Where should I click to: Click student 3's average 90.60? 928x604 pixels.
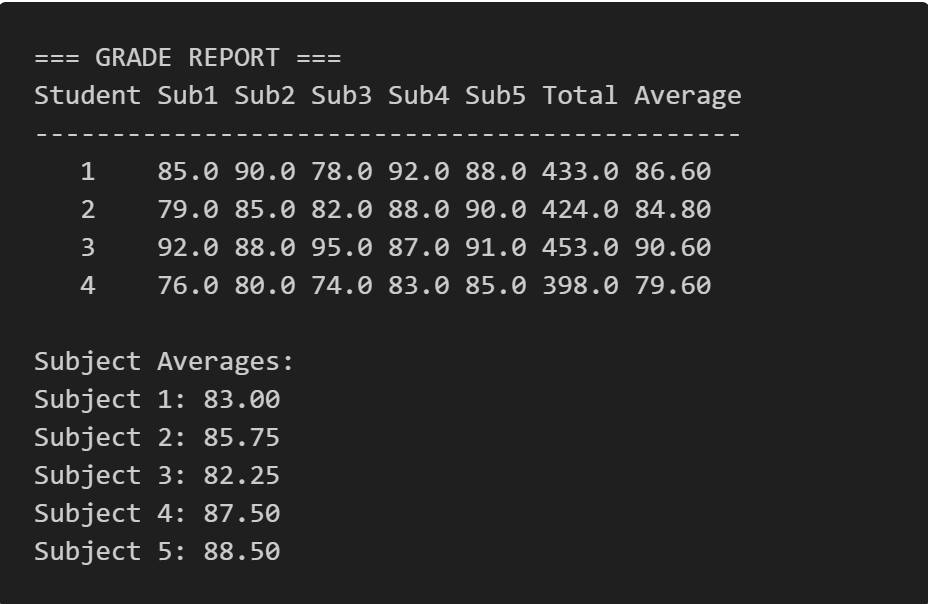[x=672, y=248]
